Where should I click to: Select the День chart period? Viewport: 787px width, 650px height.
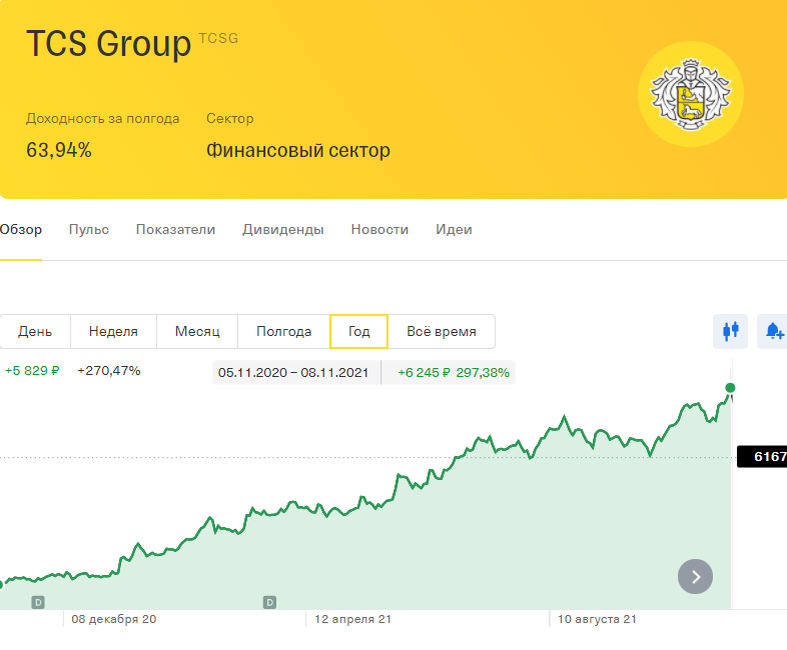click(35, 331)
